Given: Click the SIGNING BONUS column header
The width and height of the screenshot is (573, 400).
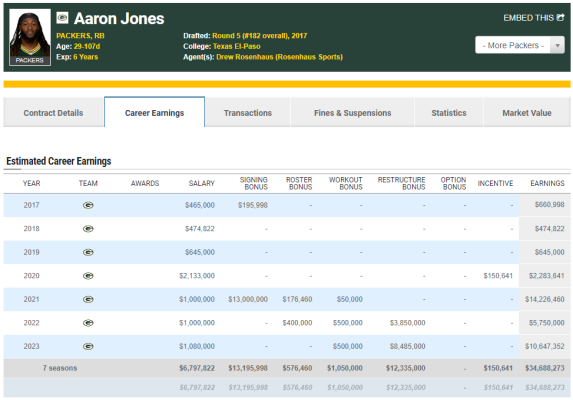Looking at the screenshot, I should [254, 183].
